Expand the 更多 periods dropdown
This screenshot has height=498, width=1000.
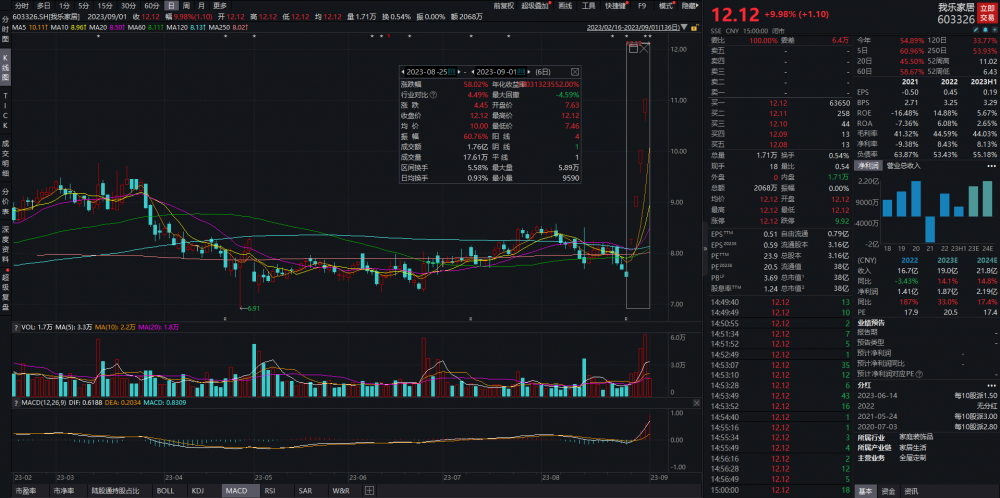point(219,5)
